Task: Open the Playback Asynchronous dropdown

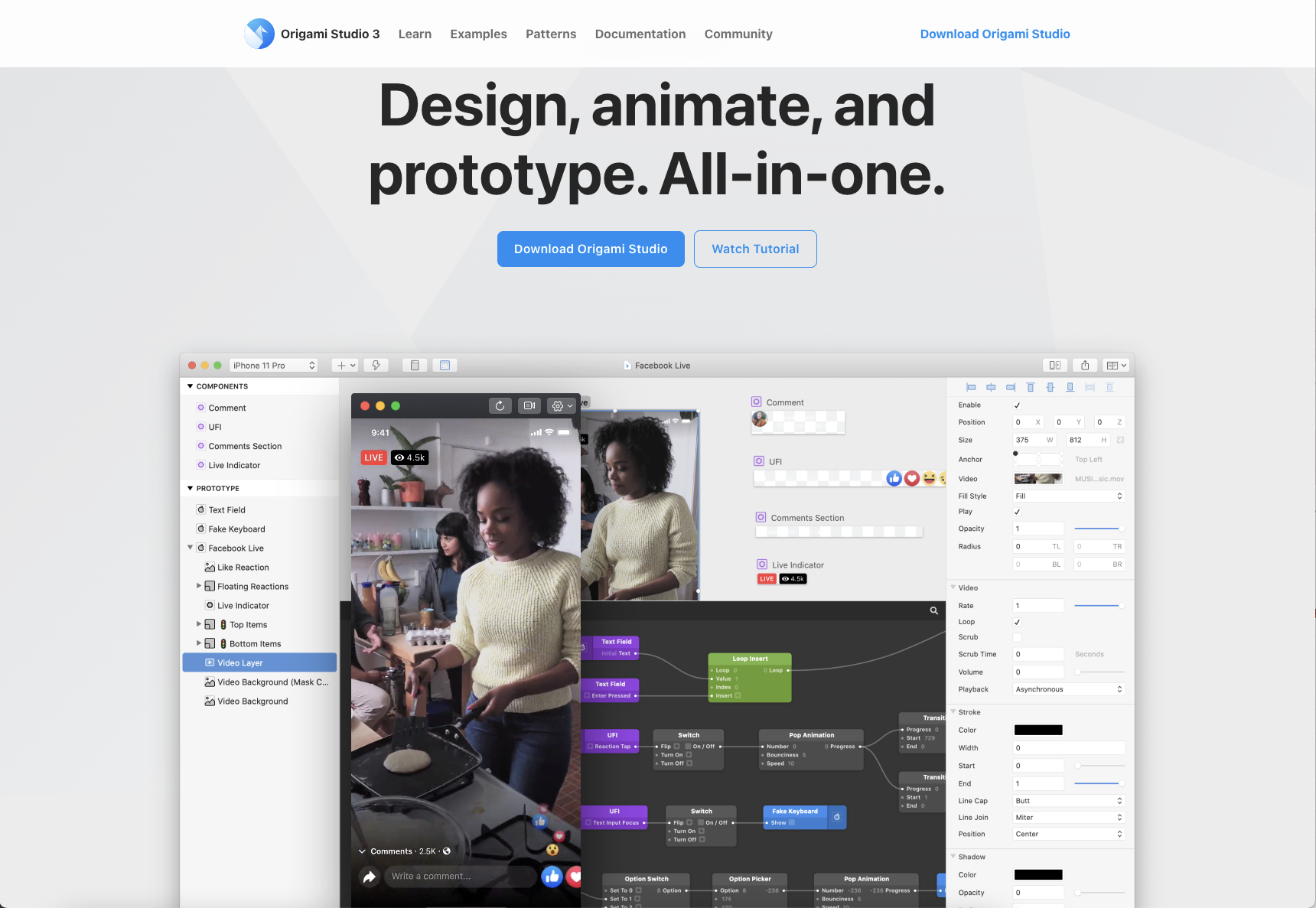Action: coord(1068,689)
